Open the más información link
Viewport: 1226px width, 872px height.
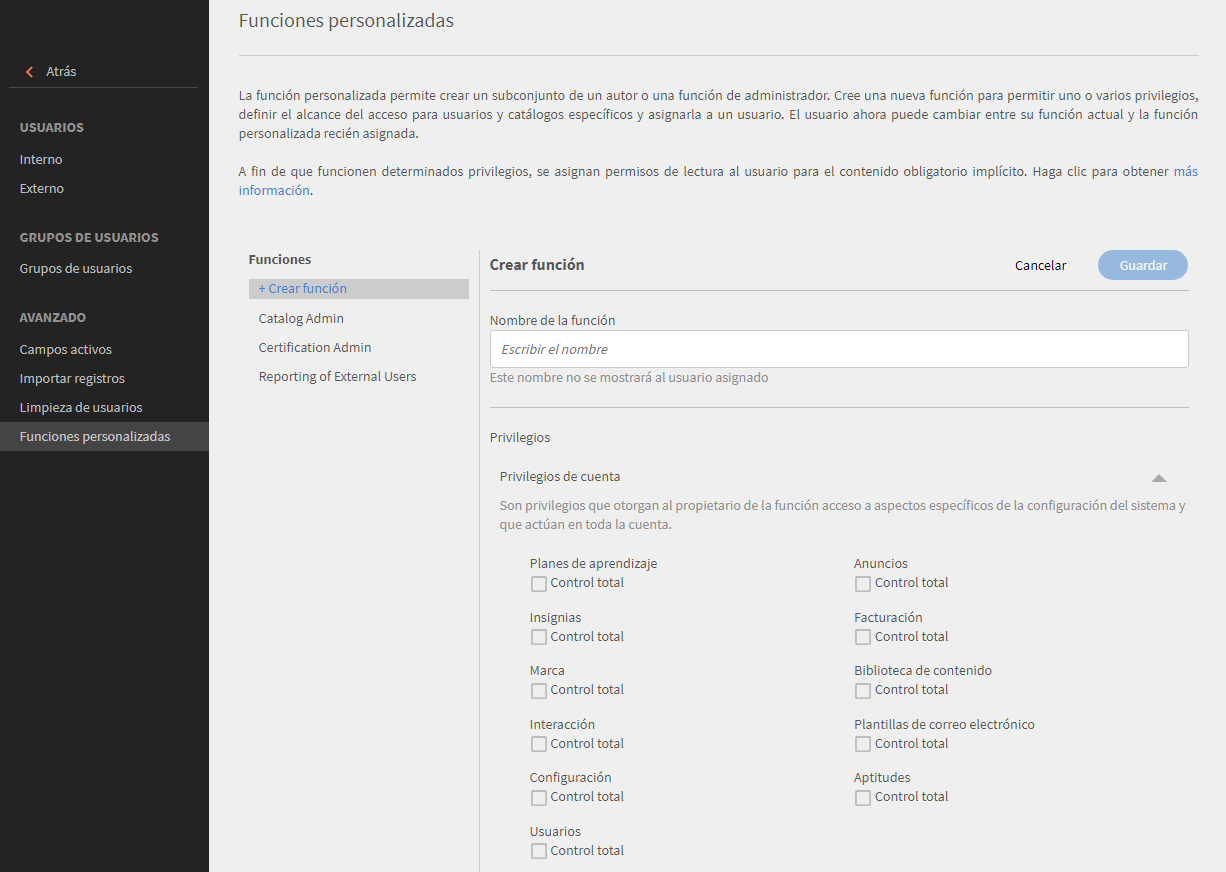[1185, 172]
